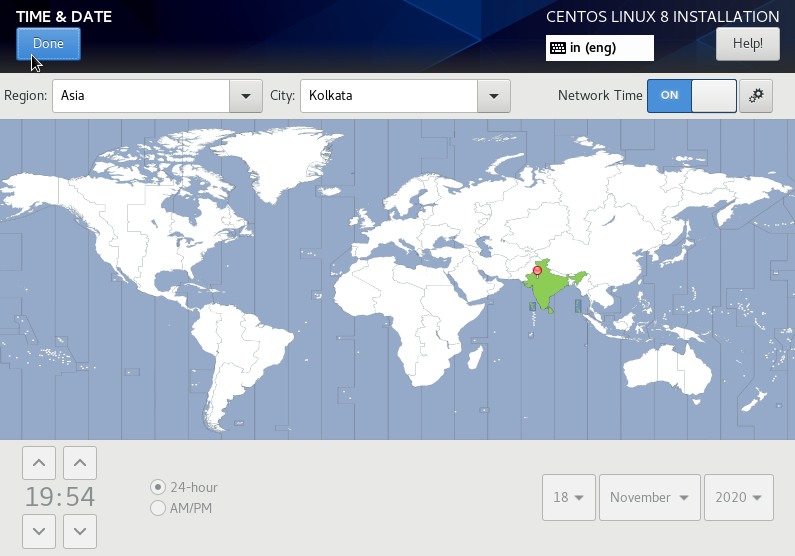Expand the Region dropdown arrow
795x556 pixels.
click(x=246, y=96)
